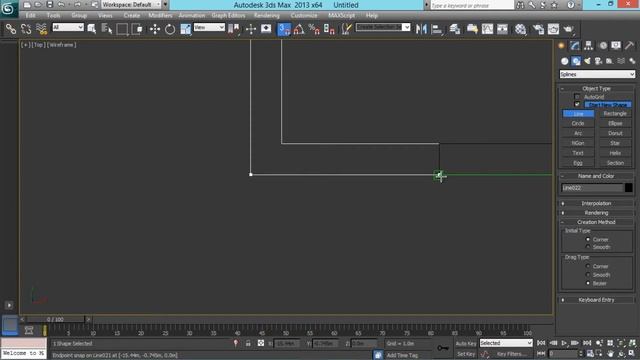Click the Line022 object name field

tap(592, 188)
